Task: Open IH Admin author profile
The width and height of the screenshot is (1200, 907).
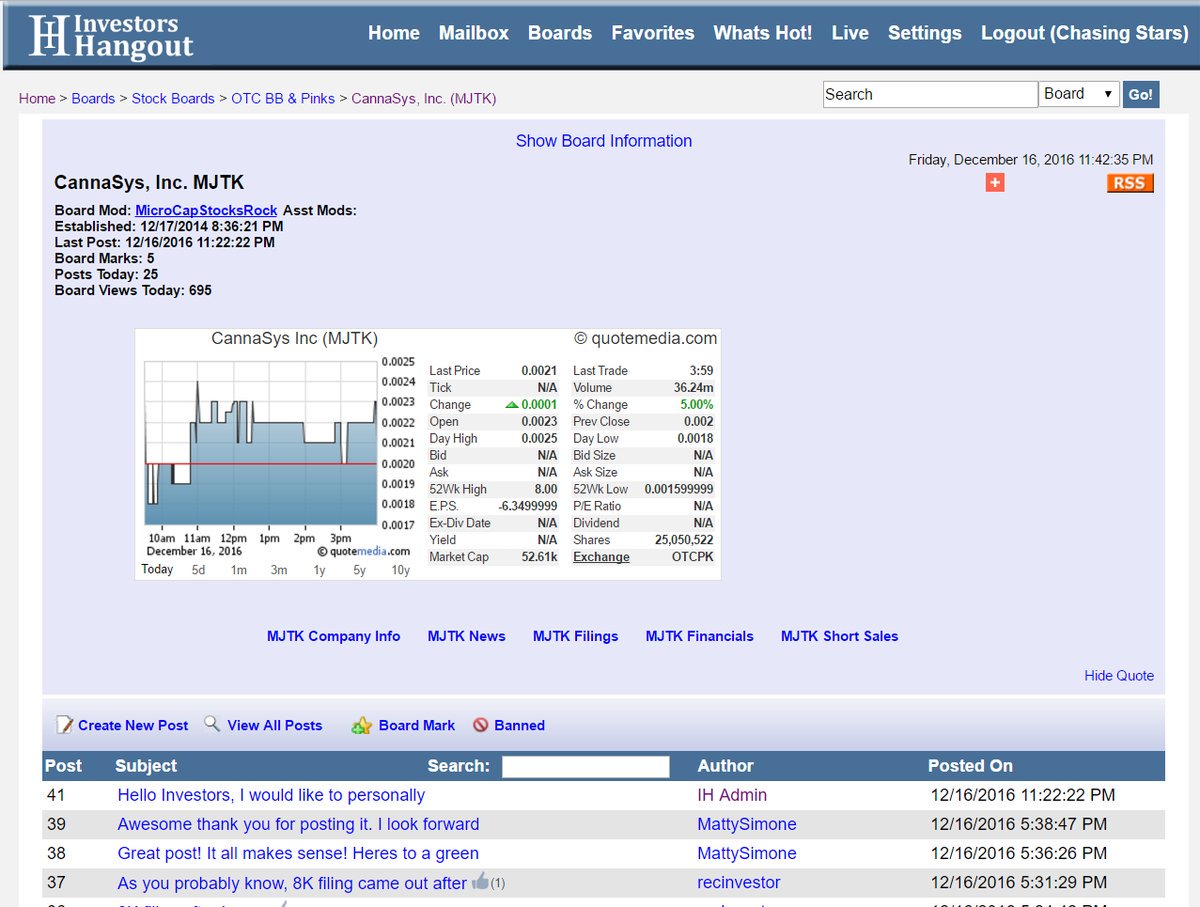Action: click(x=732, y=796)
